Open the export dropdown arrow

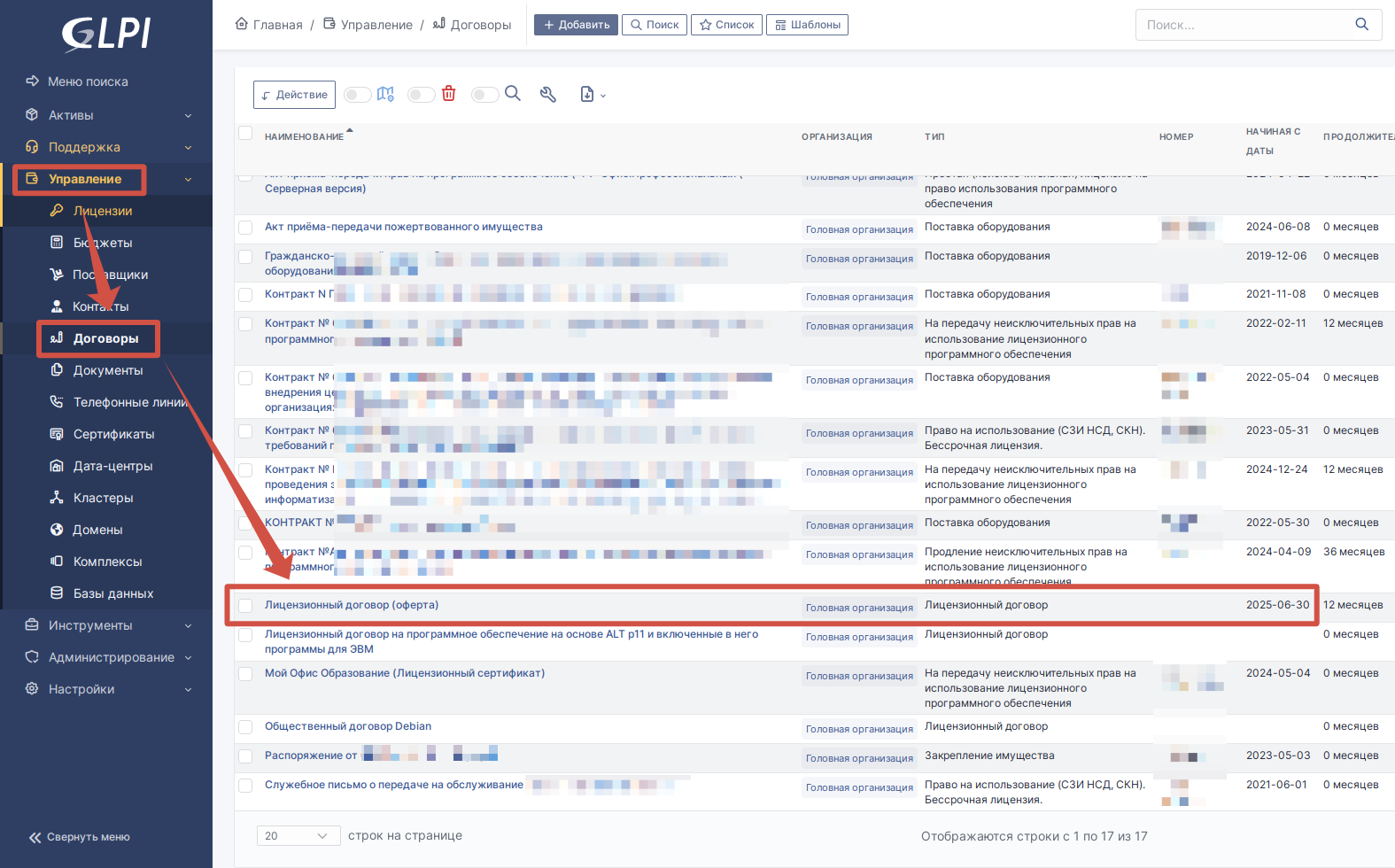(x=603, y=96)
